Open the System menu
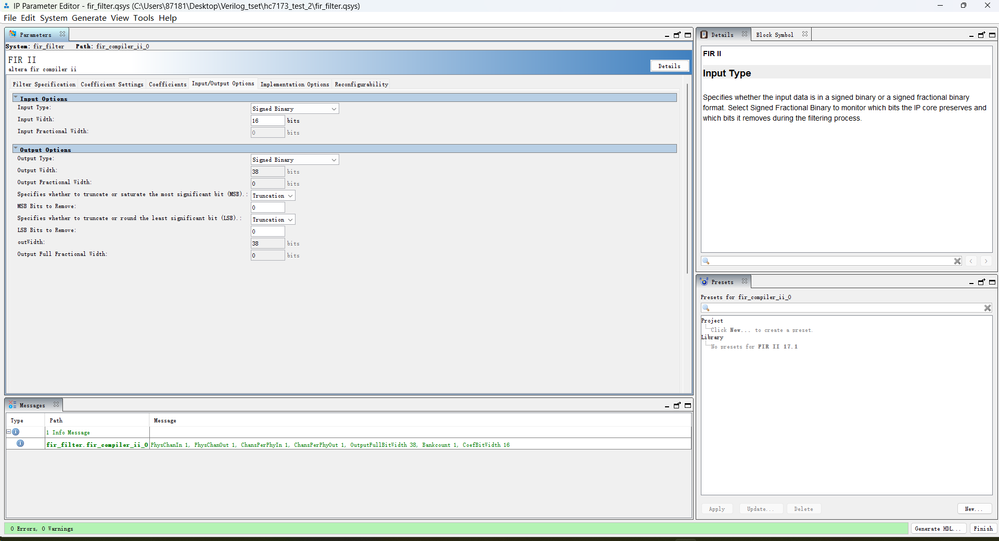 coord(54,18)
